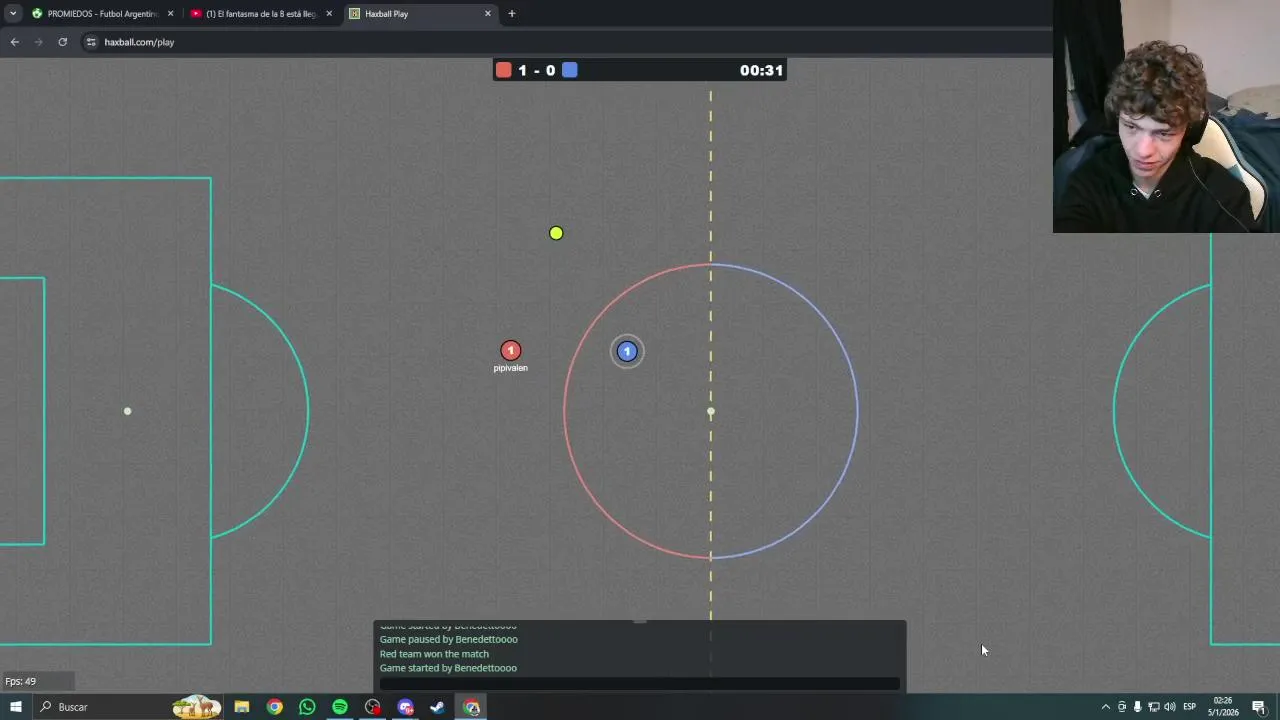This screenshot has height=720, width=1280.
Task: Open Discord from the taskbar
Action: [405, 707]
